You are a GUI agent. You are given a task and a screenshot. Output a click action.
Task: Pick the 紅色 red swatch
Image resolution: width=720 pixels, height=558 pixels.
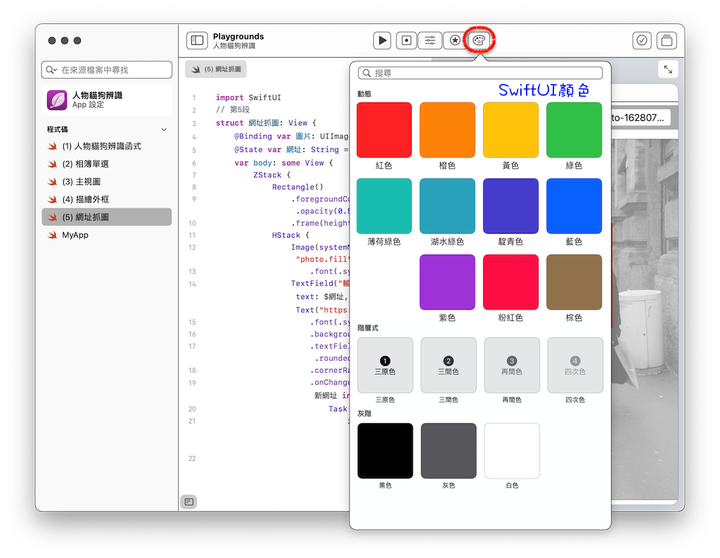click(384, 130)
